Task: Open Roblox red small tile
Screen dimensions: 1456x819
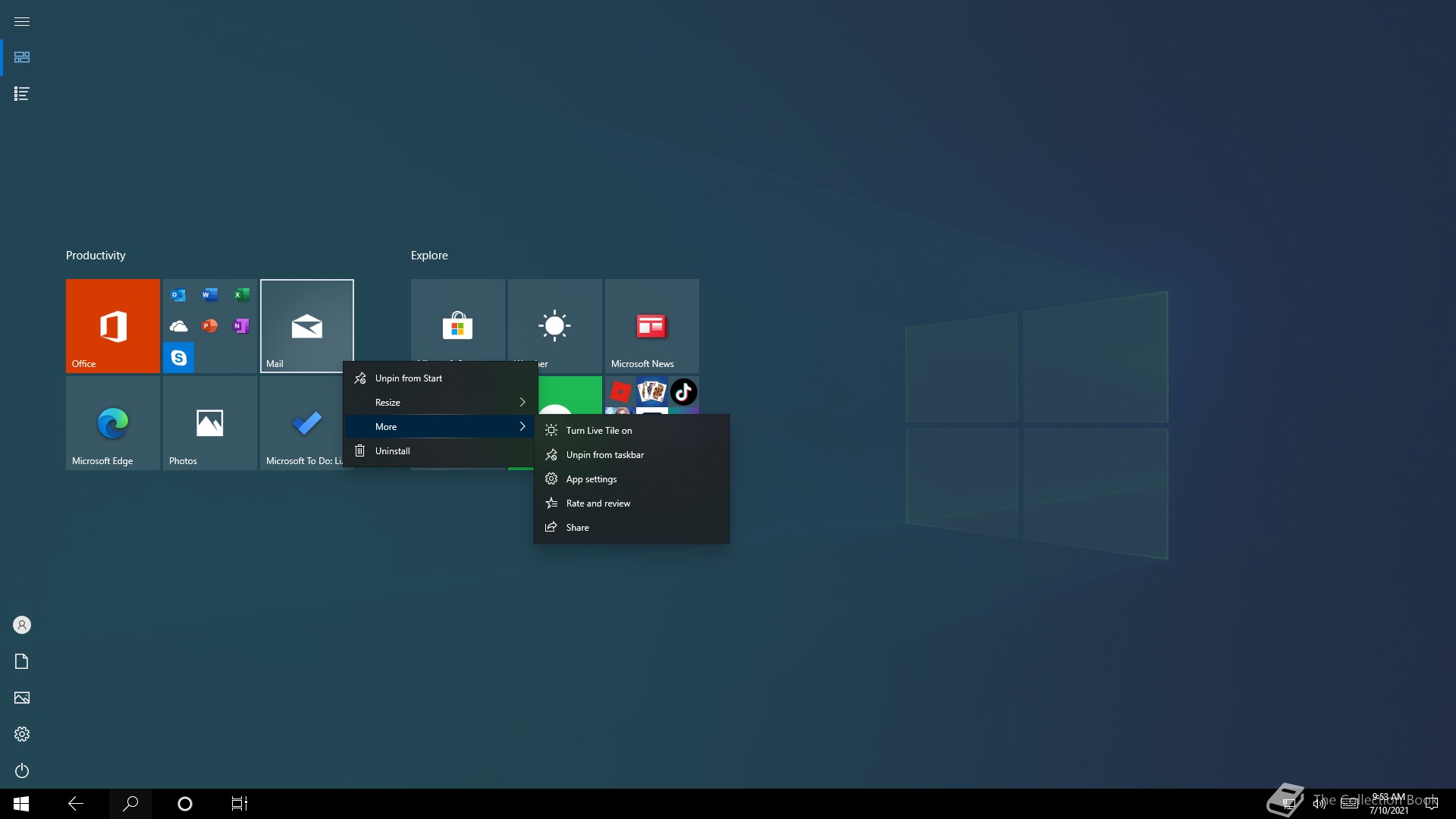Action: point(620,392)
